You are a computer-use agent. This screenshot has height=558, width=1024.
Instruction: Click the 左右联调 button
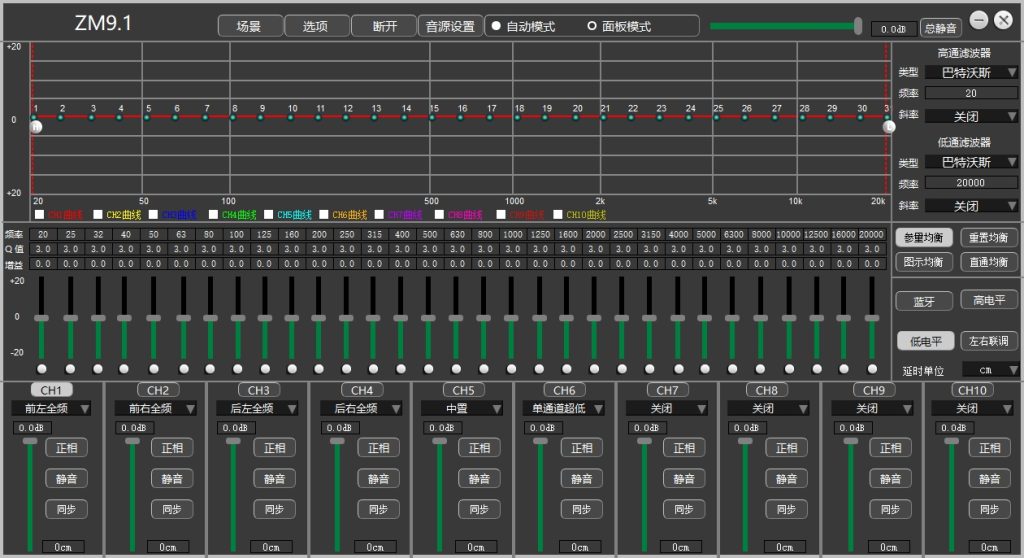(989, 341)
